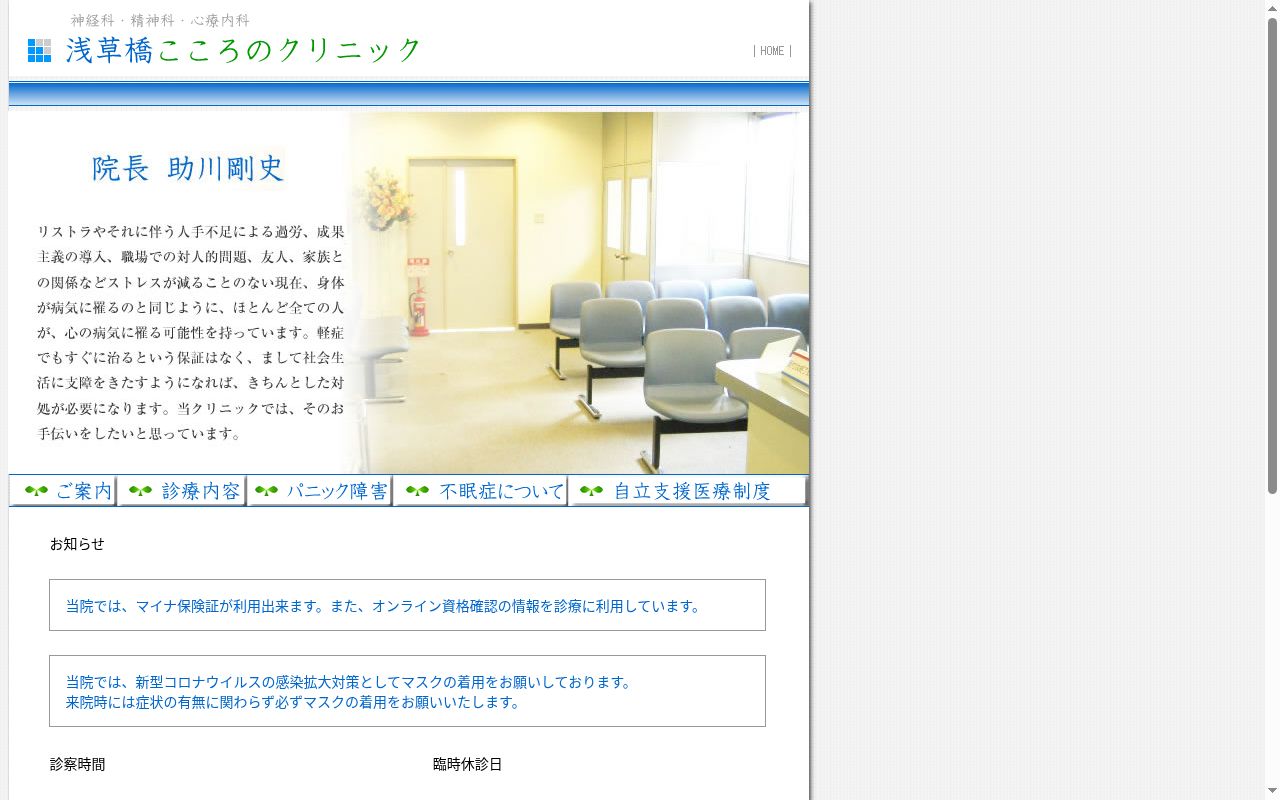
Task: Click the 診察時間 heading
Action: pyautogui.click(x=77, y=764)
